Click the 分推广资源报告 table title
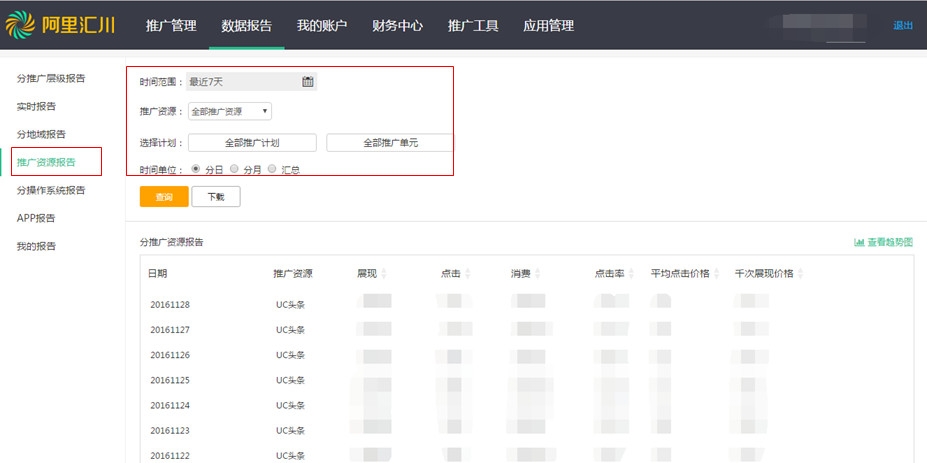The height and width of the screenshot is (463, 927). (x=172, y=242)
